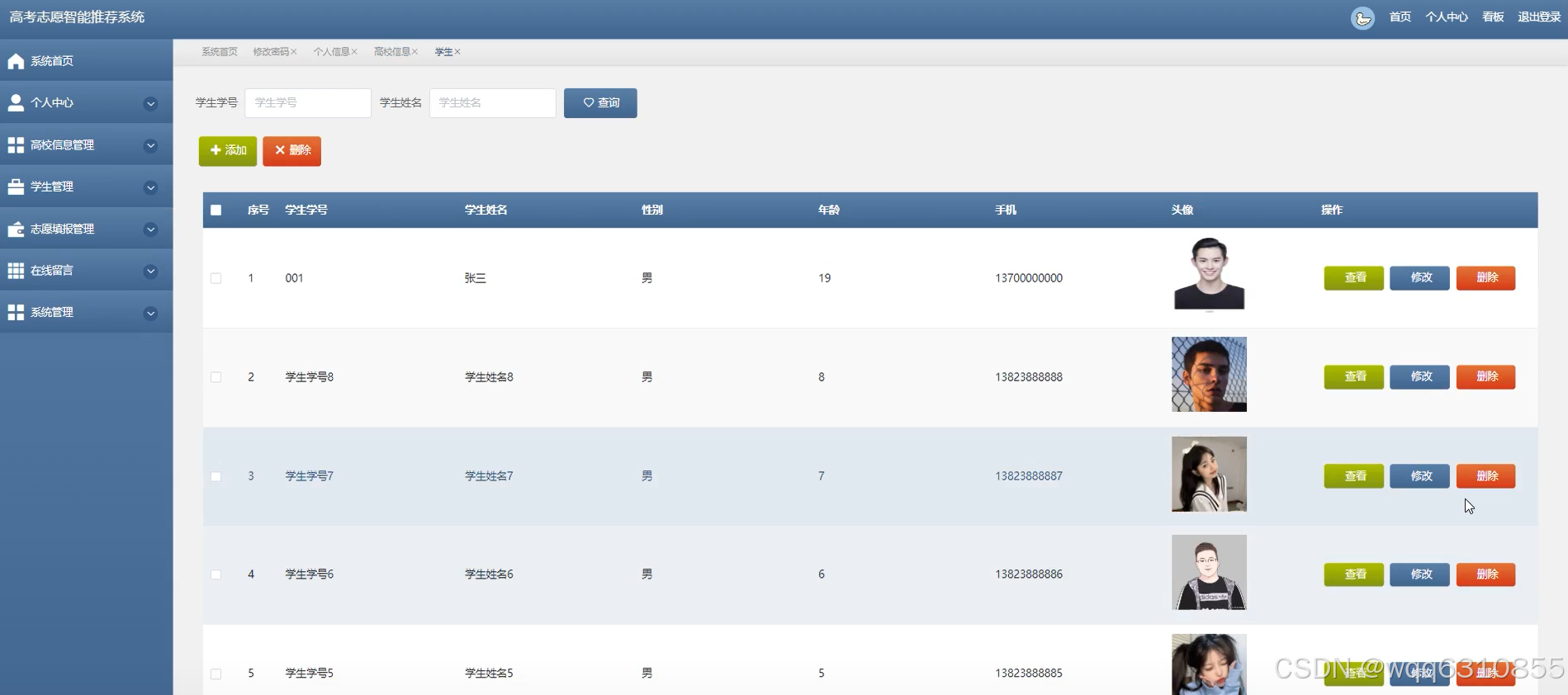Click the person icon beside 个人中心
This screenshot has height=695, width=1568.
point(16,102)
